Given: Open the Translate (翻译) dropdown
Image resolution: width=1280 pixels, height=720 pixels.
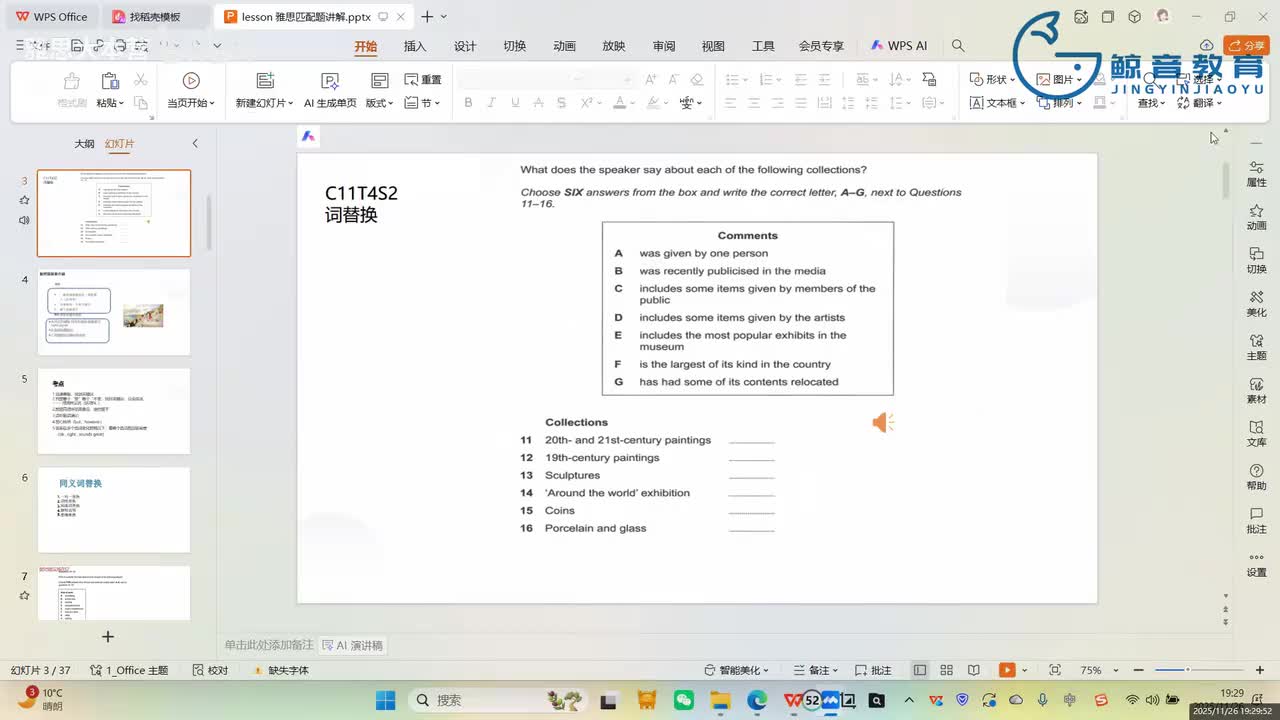Looking at the screenshot, I should (1197, 103).
